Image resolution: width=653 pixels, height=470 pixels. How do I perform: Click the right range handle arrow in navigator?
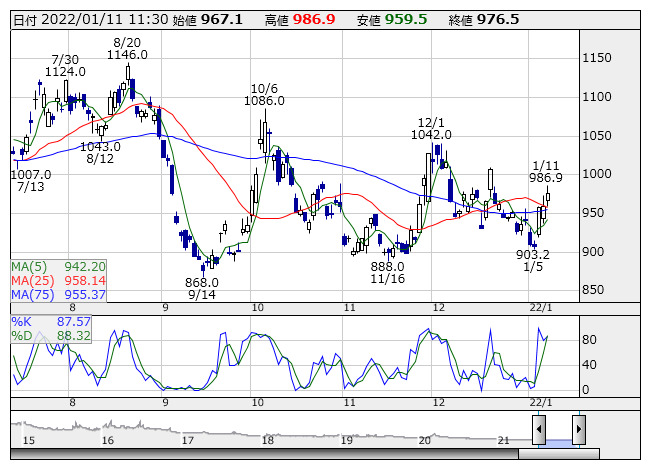tap(578, 429)
